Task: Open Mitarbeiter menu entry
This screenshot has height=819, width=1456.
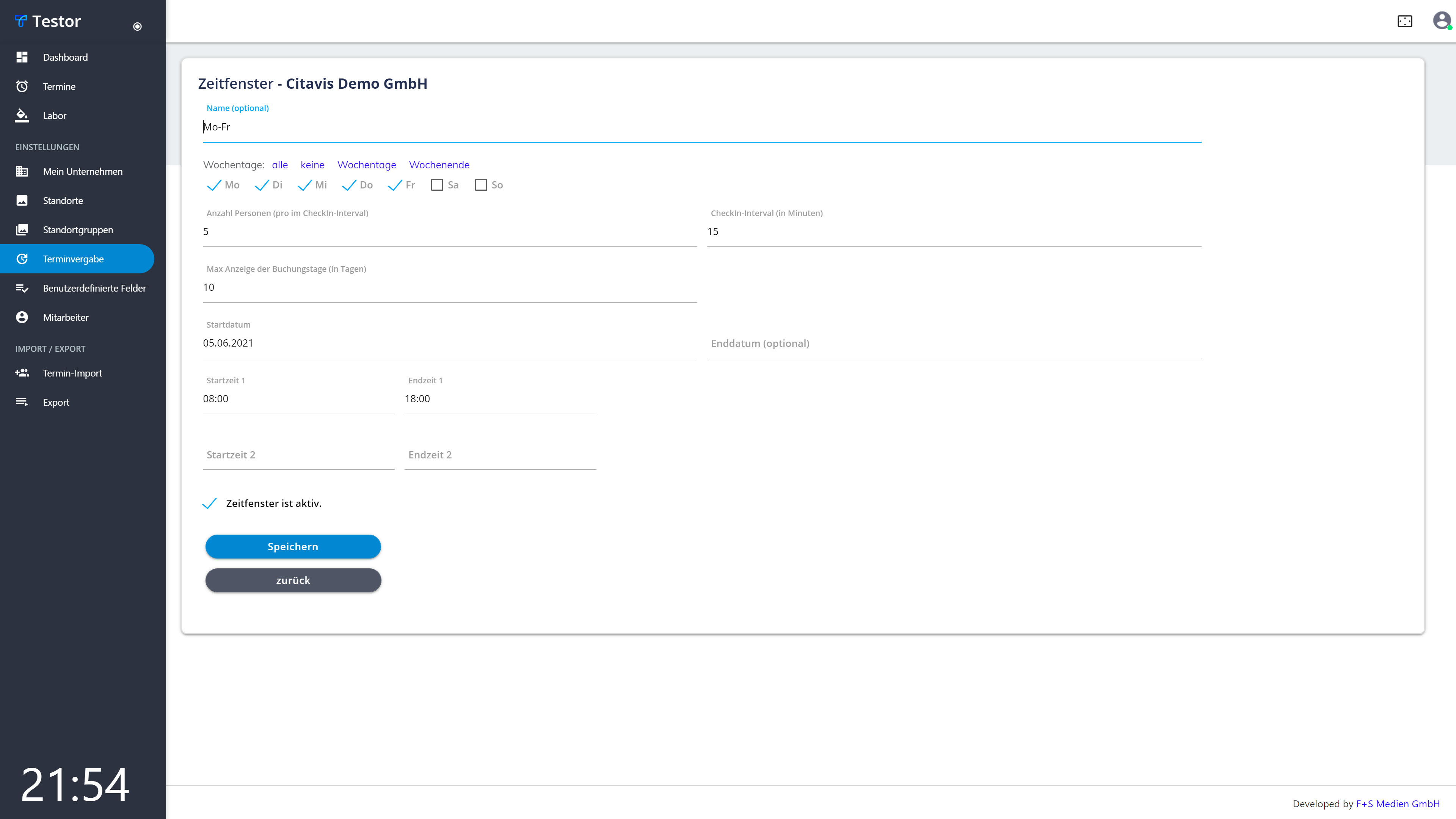Action: tap(77, 317)
